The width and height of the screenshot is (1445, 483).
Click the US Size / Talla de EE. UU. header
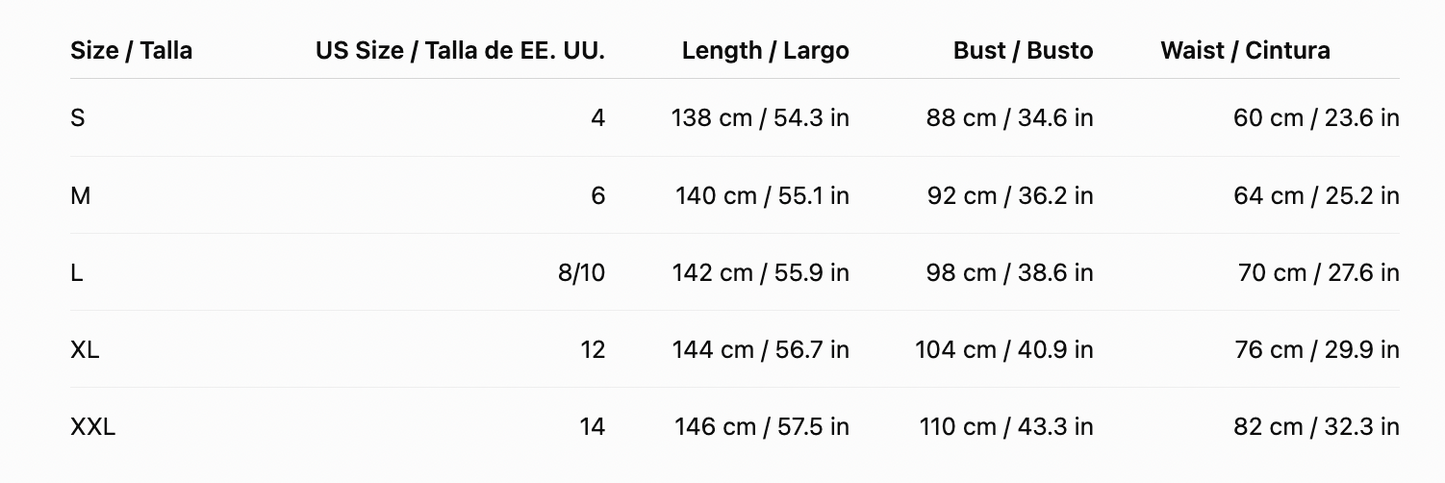[460, 50]
